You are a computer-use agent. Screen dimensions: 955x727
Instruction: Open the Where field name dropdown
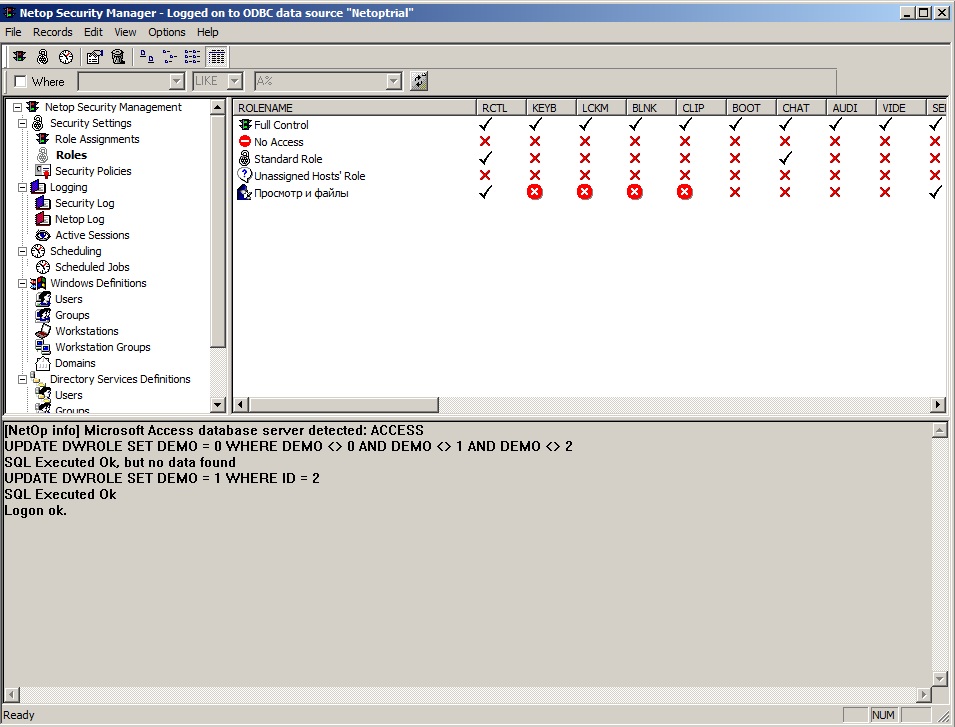tap(177, 81)
